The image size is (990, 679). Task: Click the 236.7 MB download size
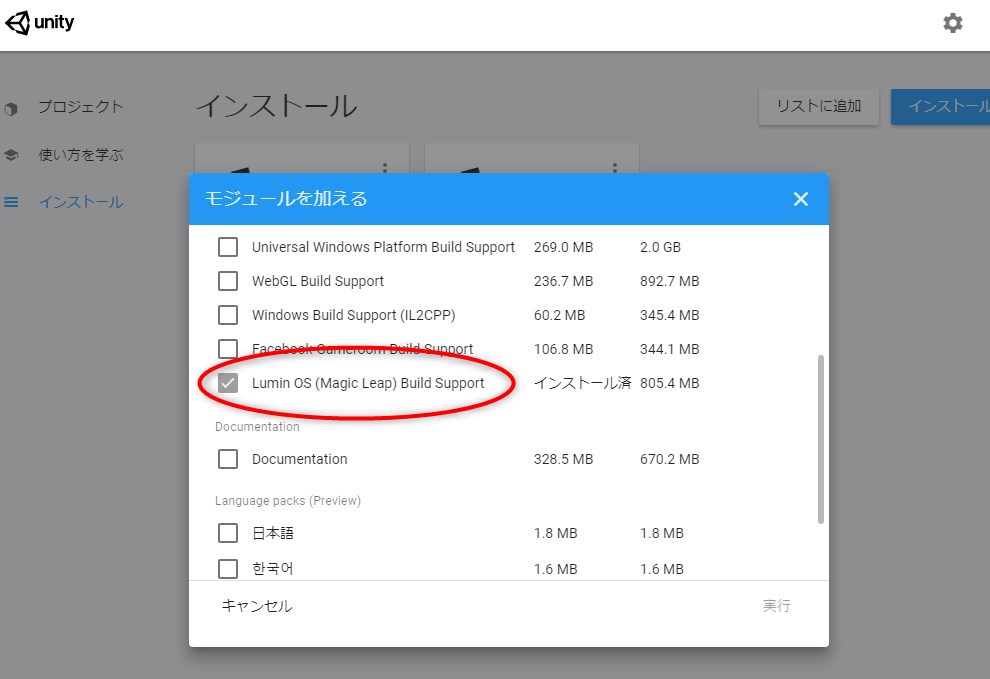click(x=563, y=281)
